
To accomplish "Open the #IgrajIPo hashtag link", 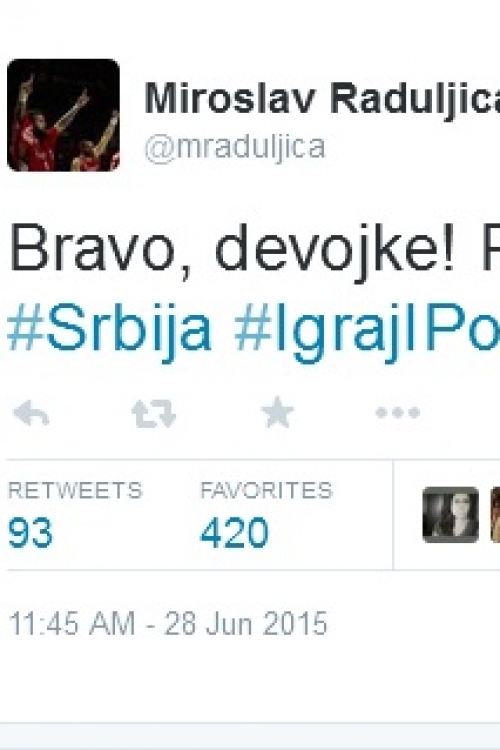I will 367,330.
